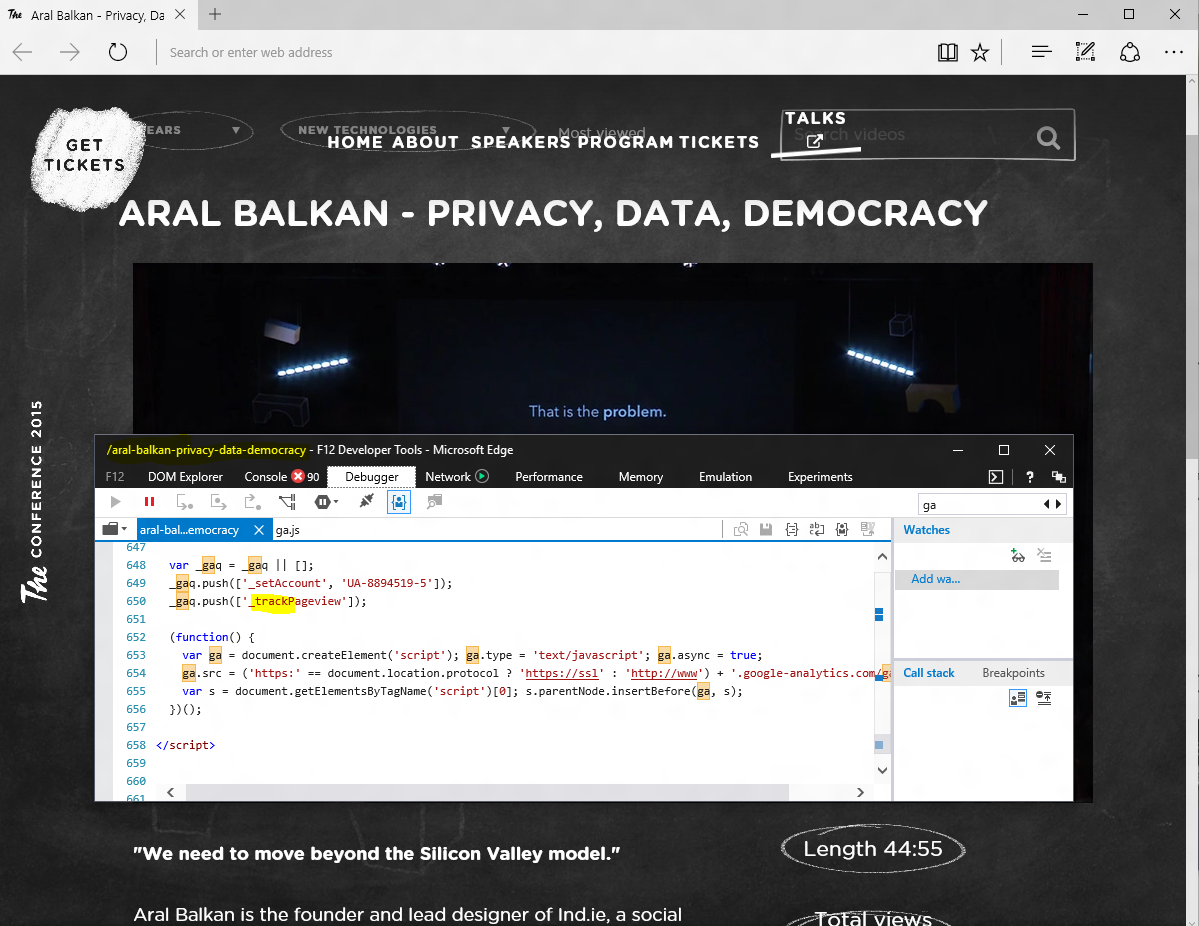Open the Edge Hub lines icon

(1041, 52)
